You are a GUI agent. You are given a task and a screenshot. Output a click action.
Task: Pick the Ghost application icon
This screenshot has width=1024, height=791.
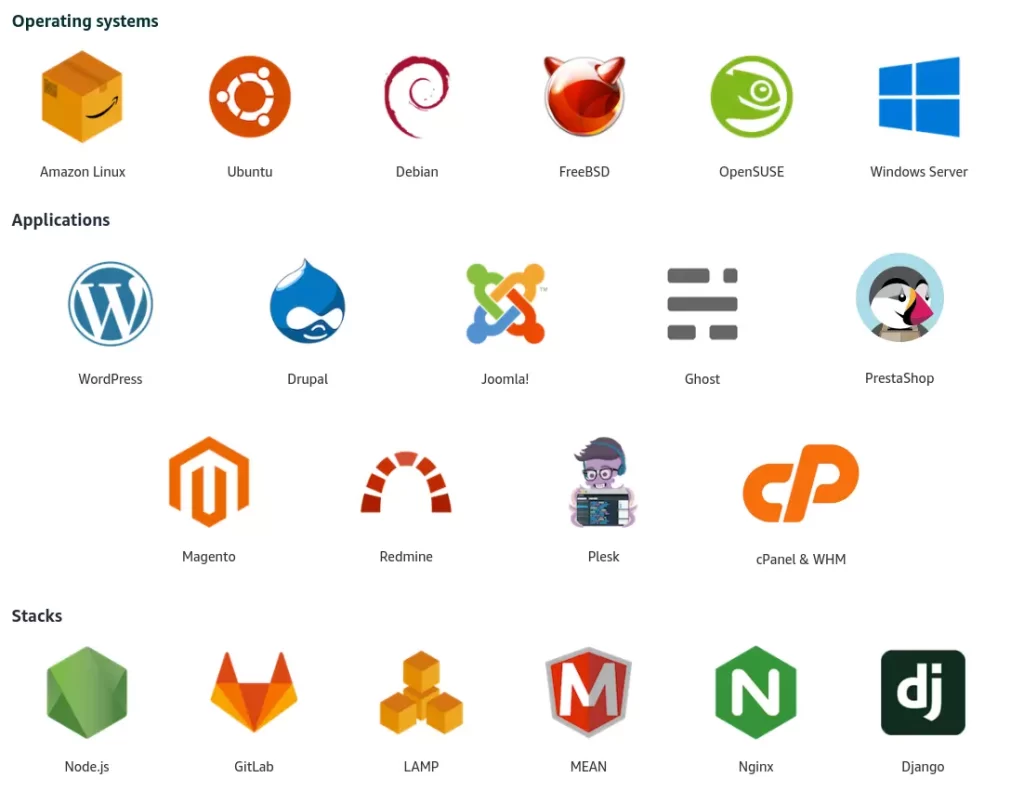point(702,304)
